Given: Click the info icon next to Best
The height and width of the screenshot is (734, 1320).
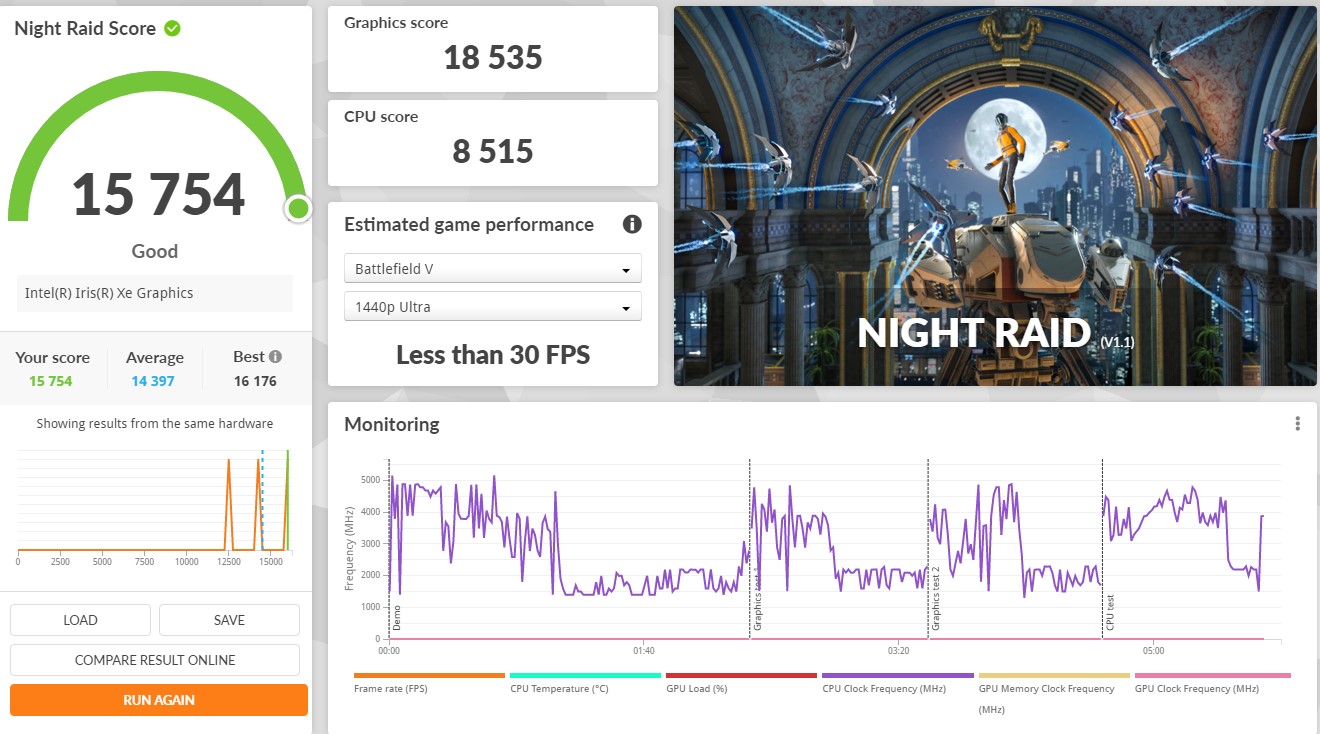Looking at the screenshot, I should click(275, 357).
